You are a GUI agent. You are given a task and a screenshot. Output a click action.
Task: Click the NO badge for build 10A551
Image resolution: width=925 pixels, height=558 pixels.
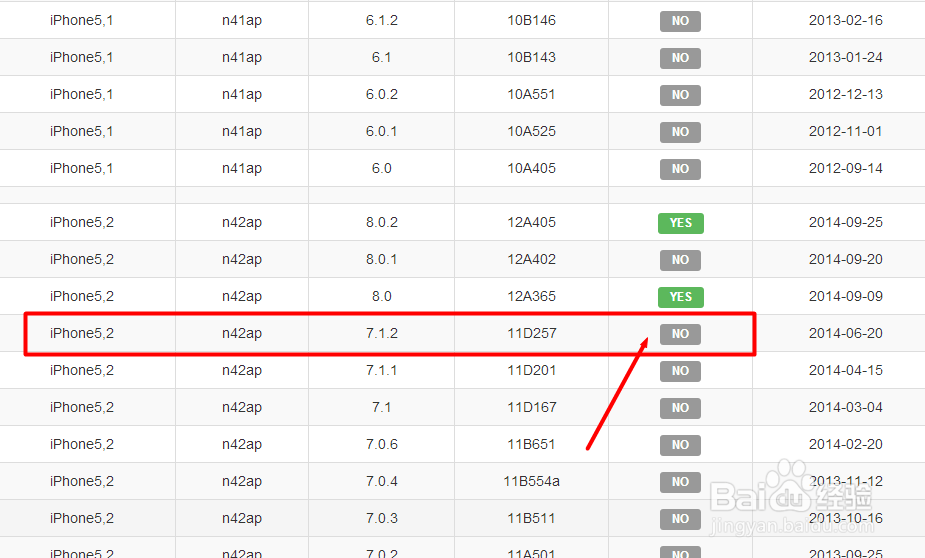point(680,95)
